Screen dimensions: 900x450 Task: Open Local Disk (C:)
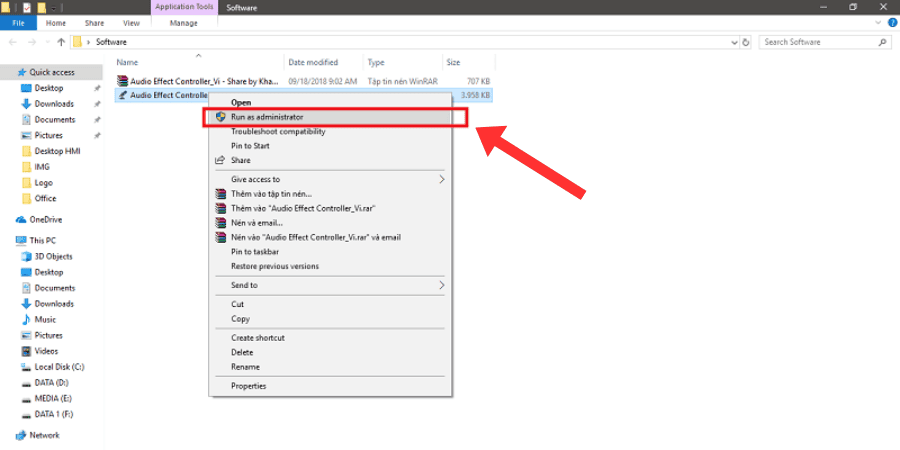point(59,367)
